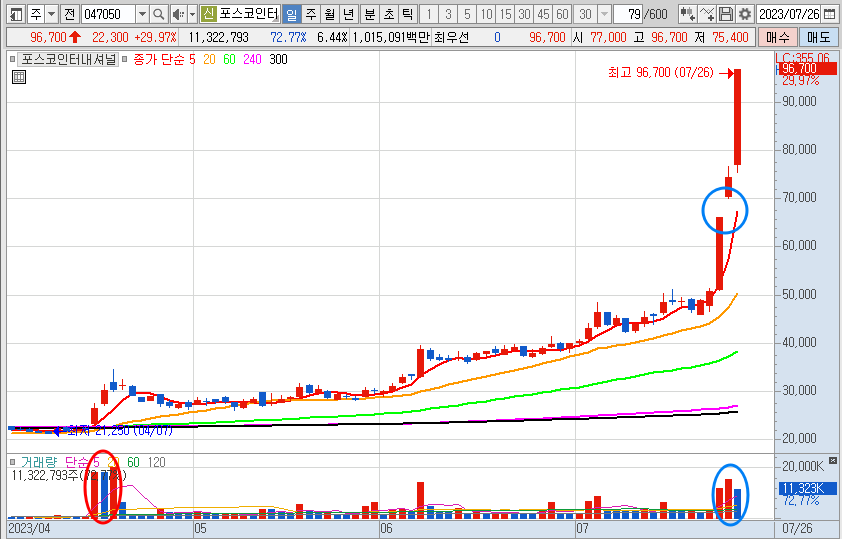Select the 10 interval button
This screenshot has width=842, height=539.
tap(486, 14)
